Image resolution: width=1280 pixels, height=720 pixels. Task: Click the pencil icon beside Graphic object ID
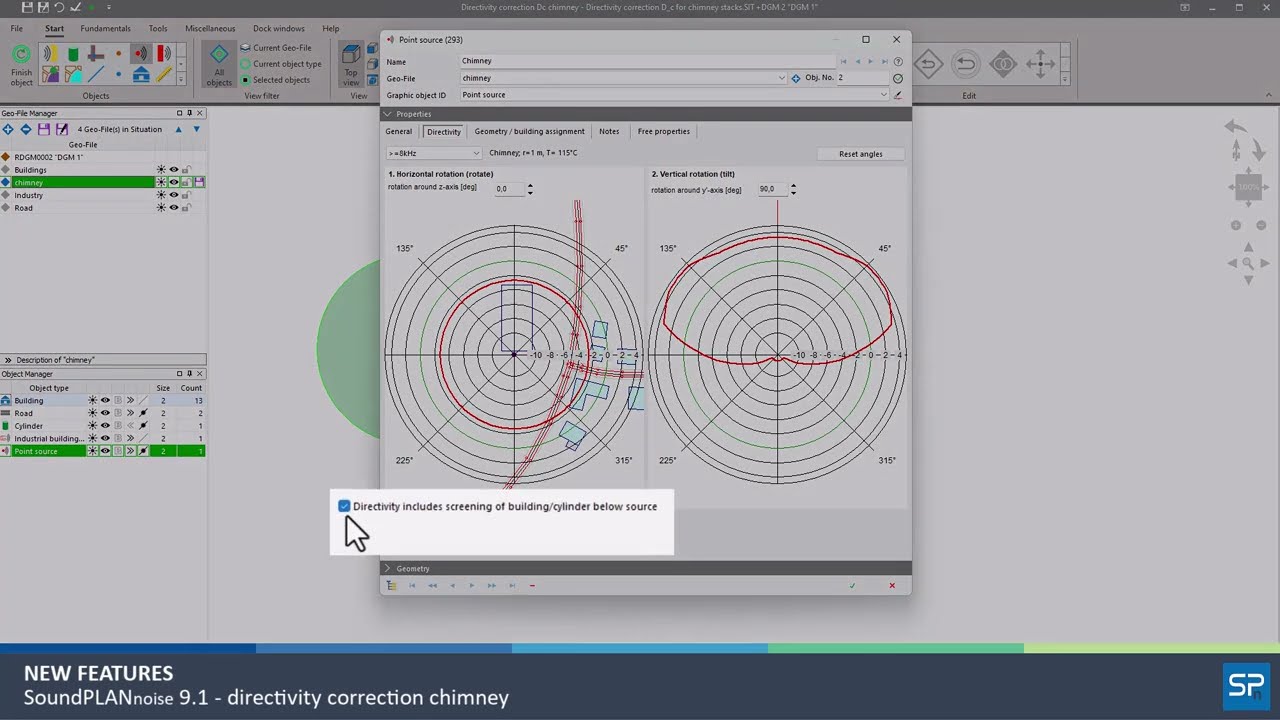pyautogui.click(x=898, y=95)
